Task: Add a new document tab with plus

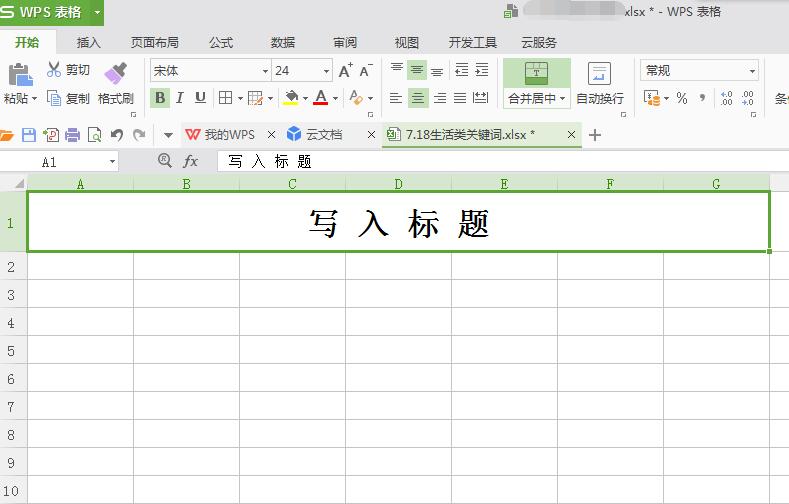Action: click(595, 135)
